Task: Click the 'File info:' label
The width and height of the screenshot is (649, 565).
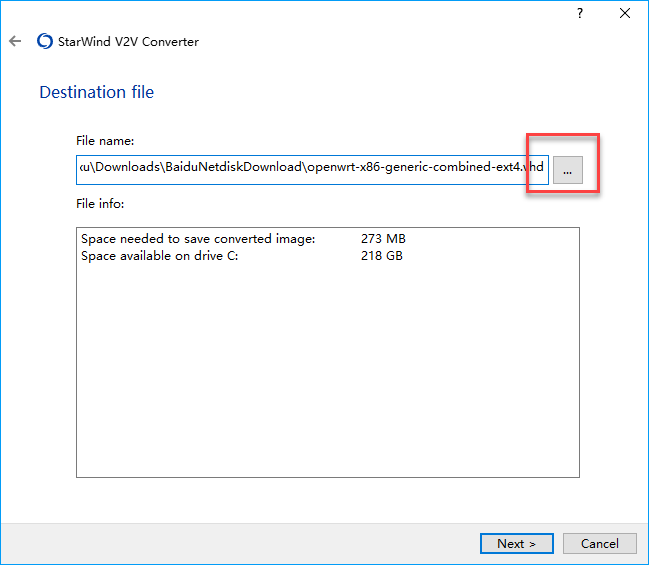Action: point(100,204)
